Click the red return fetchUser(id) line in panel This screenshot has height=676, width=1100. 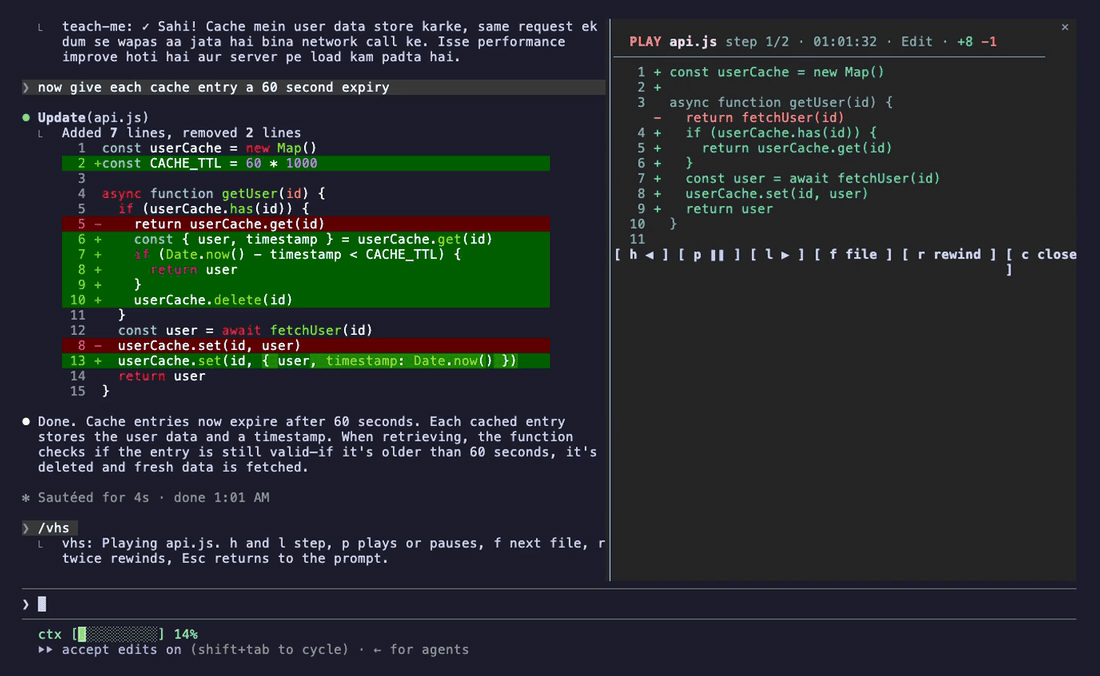765,118
